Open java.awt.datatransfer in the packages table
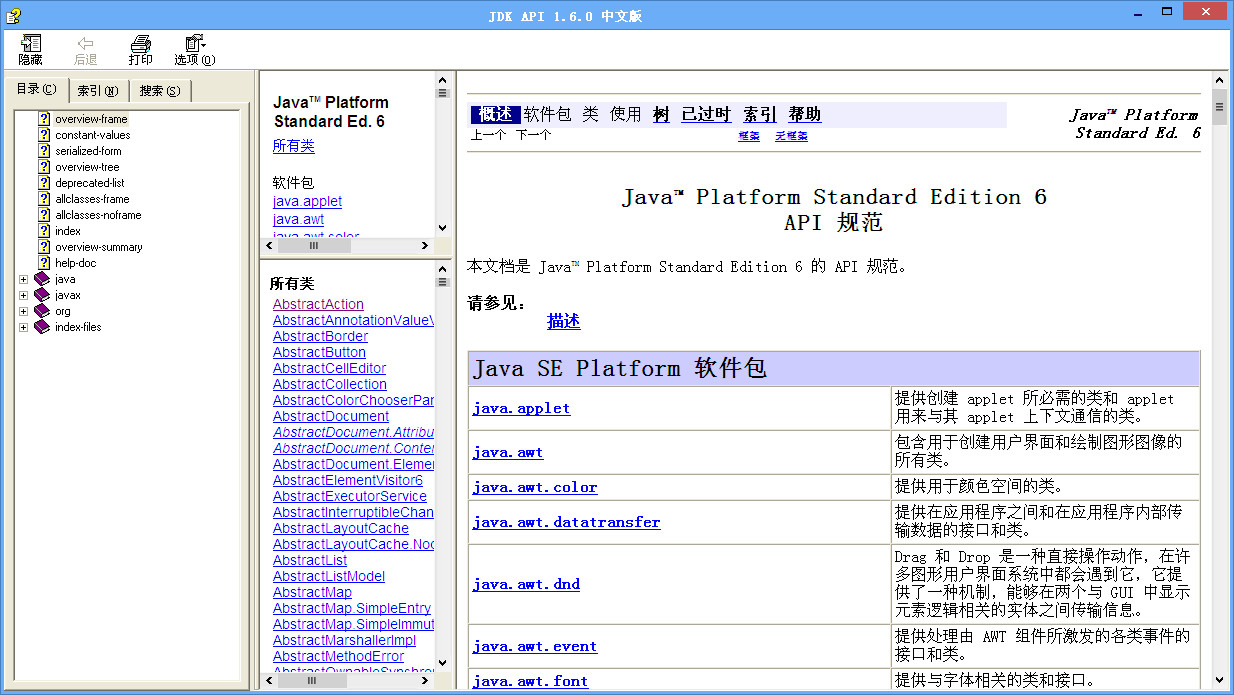This screenshot has width=1234, height=695. pyautogui.click(x=566, y=522)
